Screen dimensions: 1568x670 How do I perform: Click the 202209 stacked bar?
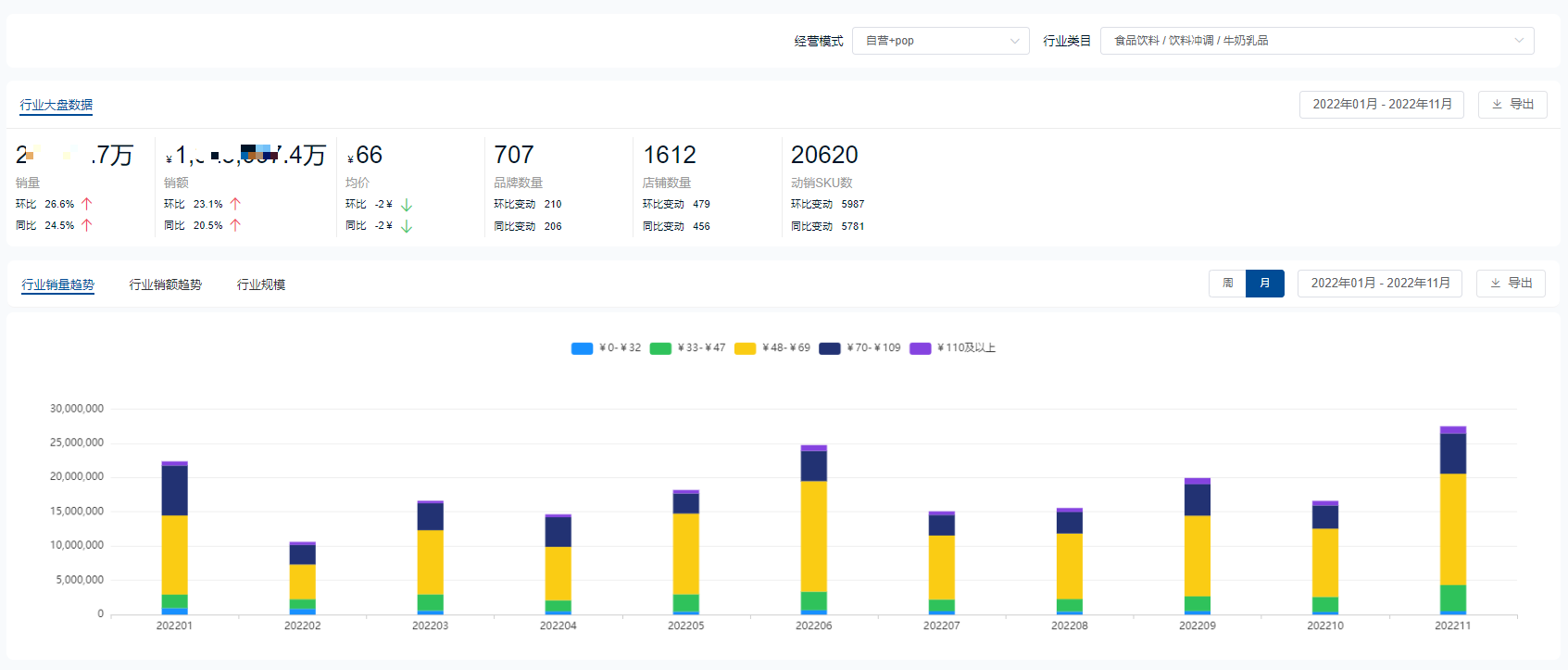coord(1198,547)
